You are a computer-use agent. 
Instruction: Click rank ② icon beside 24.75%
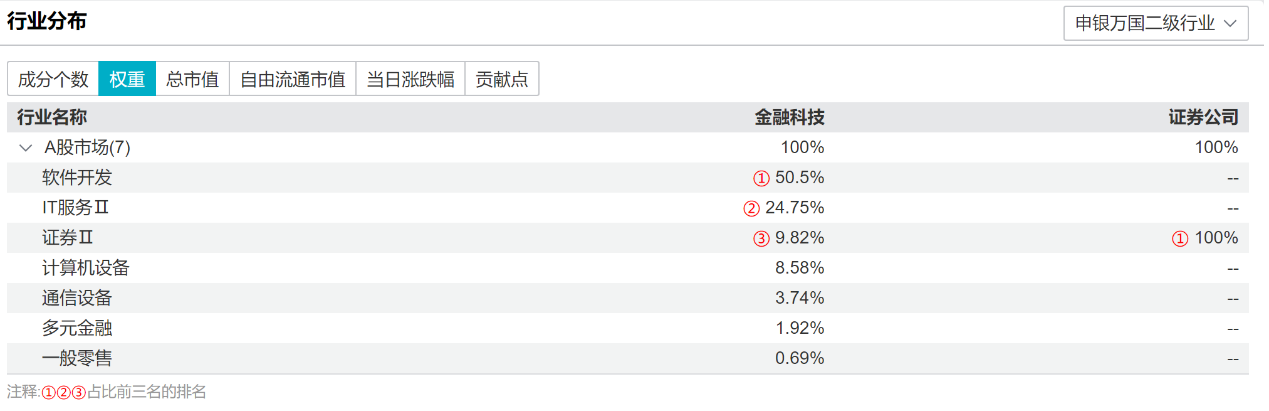(x=751, y=208)
